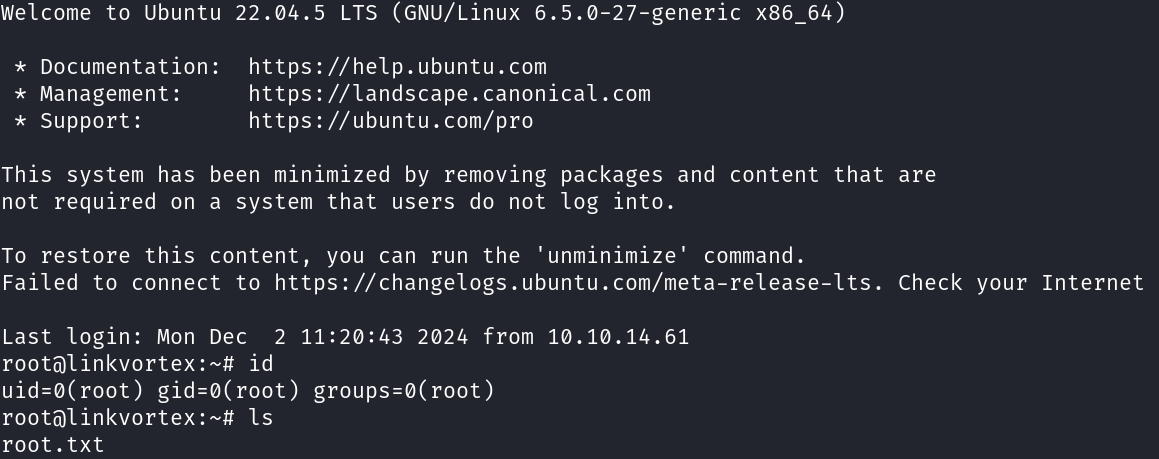Click the groups=0(root) output text
Image resolution: width=1159 pixels, height=459 pixels.
(404, 391)
